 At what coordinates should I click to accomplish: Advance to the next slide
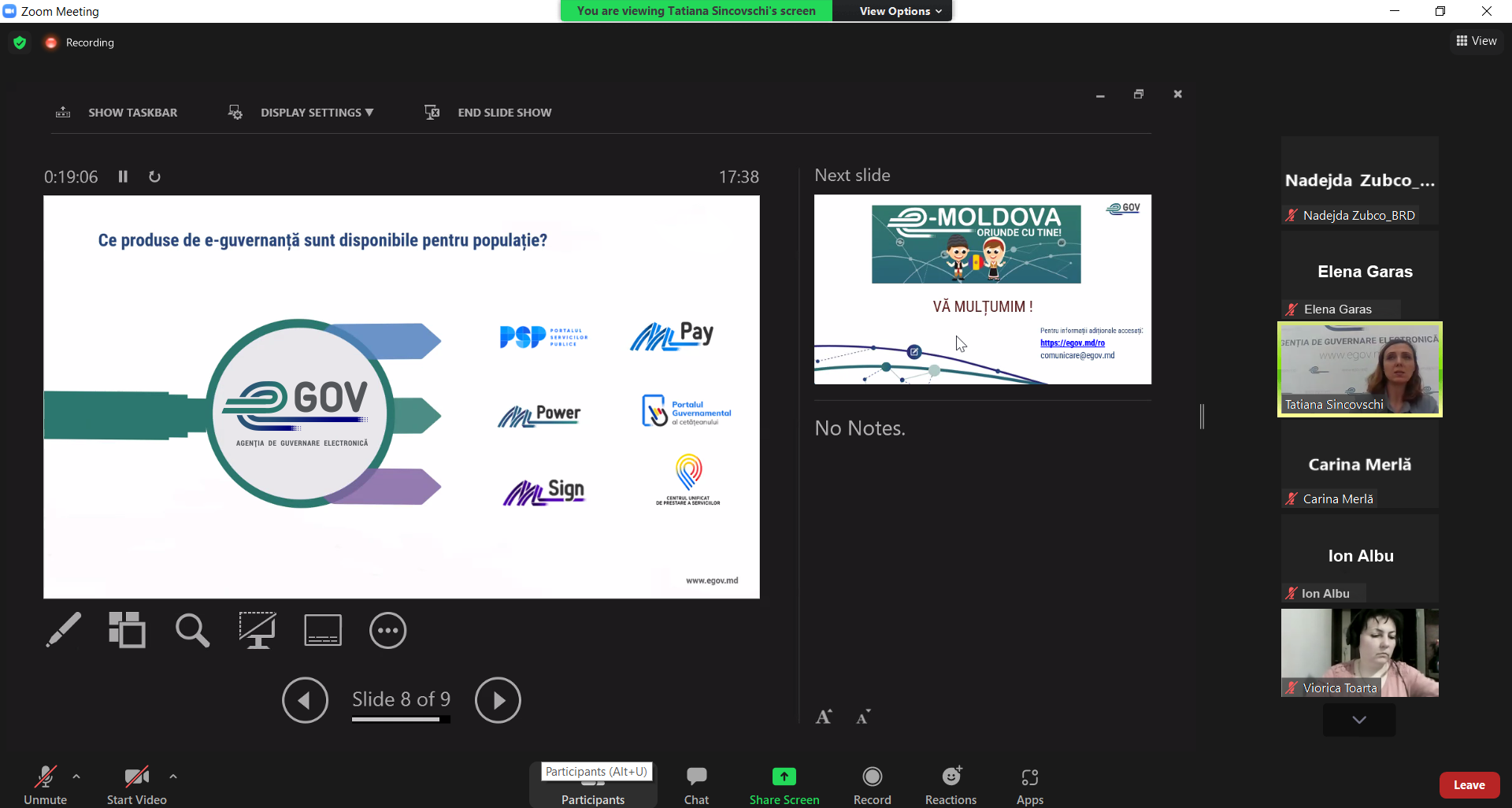498,699
